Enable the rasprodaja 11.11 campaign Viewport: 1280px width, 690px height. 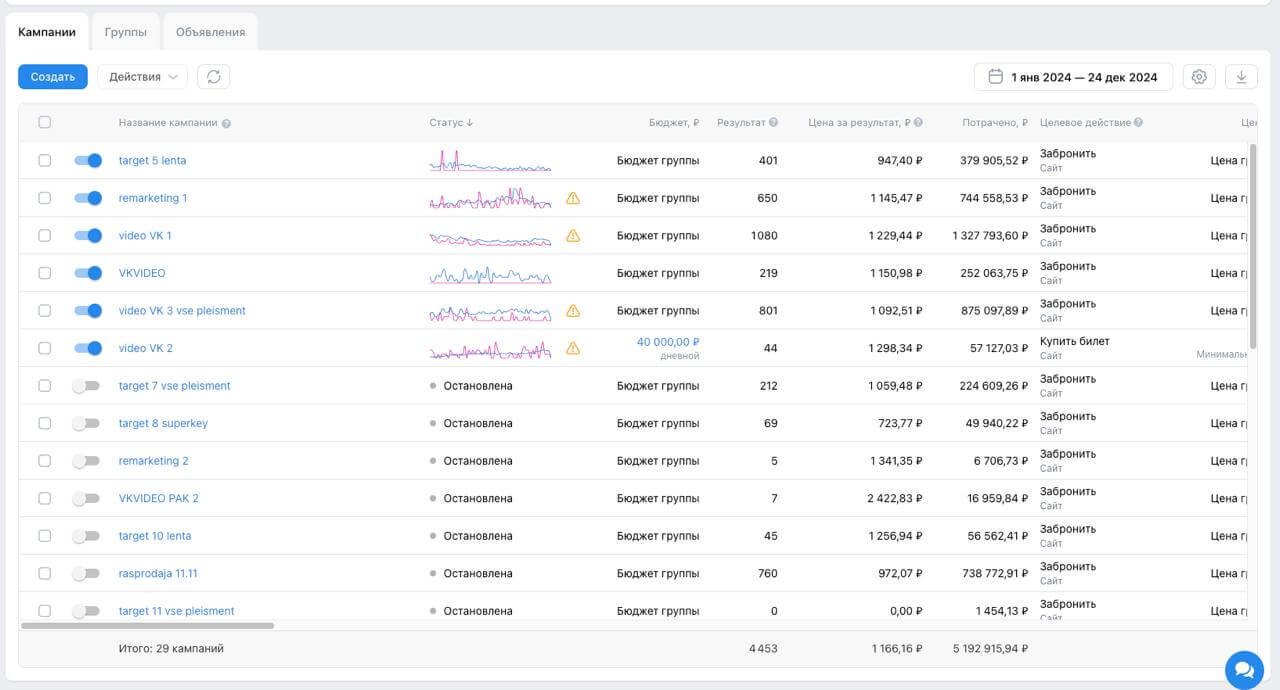(86, 573)
